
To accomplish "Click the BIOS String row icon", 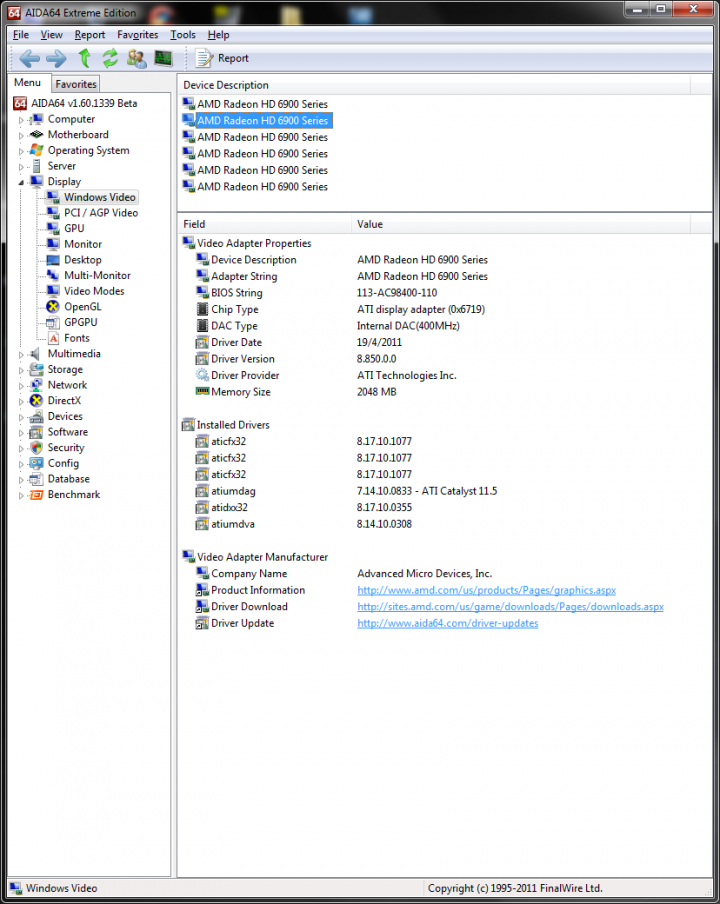I will pos(202,292).
